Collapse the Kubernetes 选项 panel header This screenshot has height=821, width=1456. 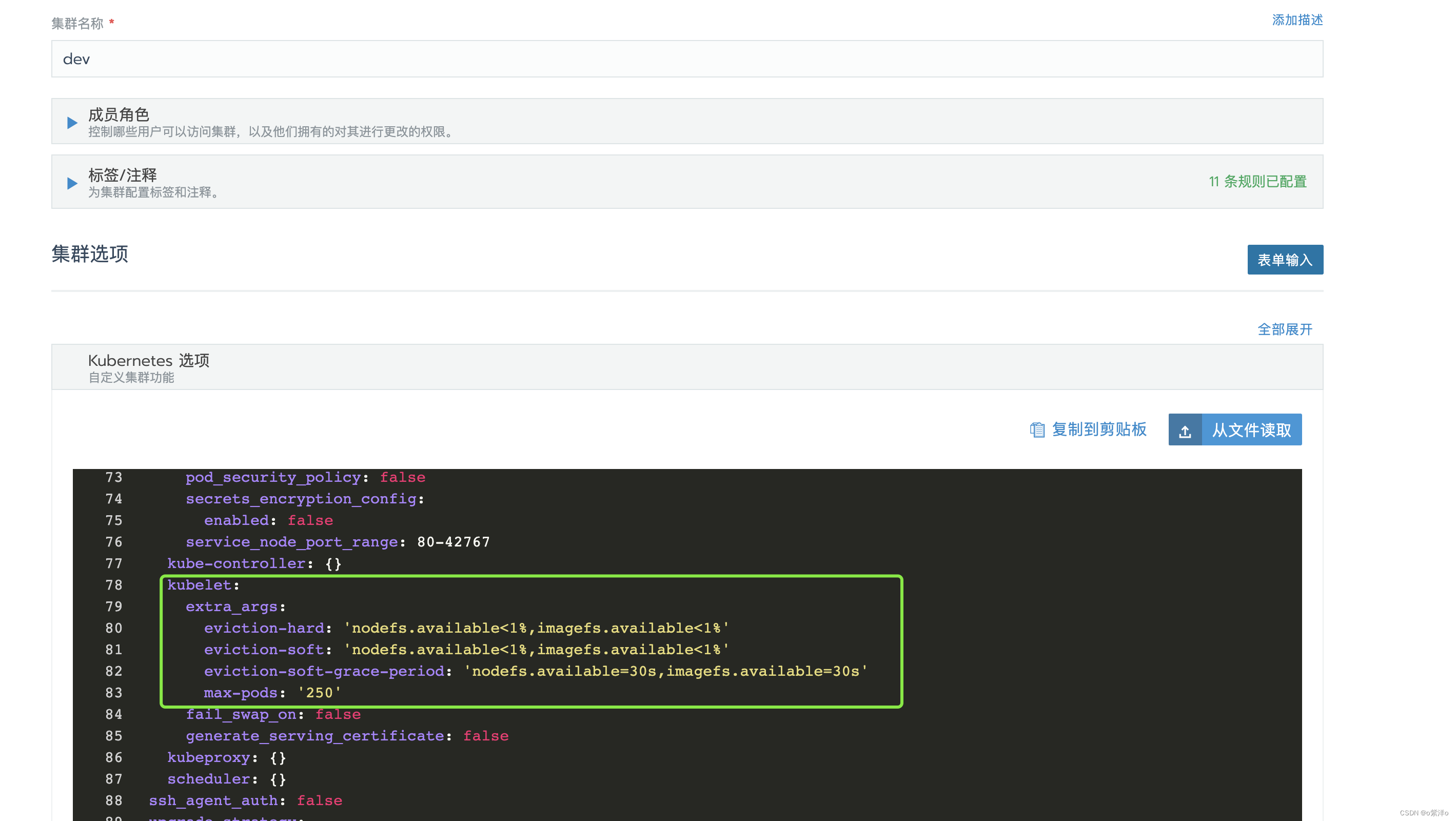[687, 367]
